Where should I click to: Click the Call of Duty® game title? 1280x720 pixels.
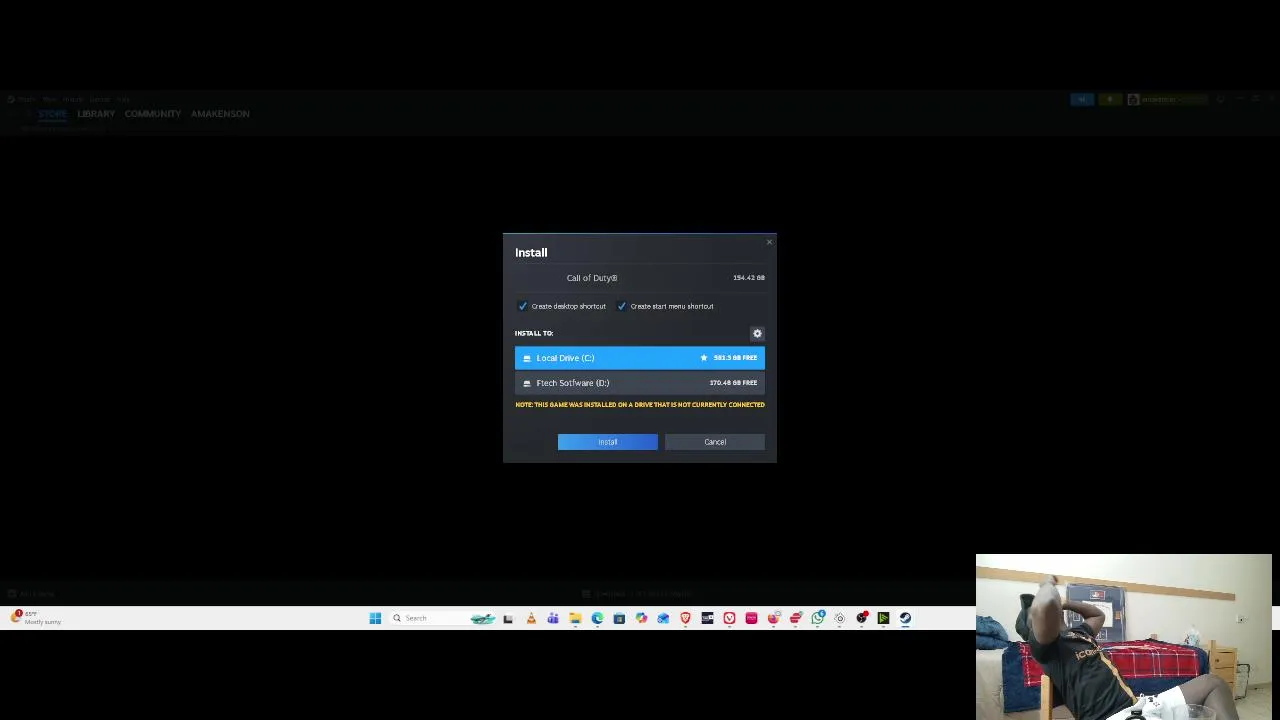point(592,278)
